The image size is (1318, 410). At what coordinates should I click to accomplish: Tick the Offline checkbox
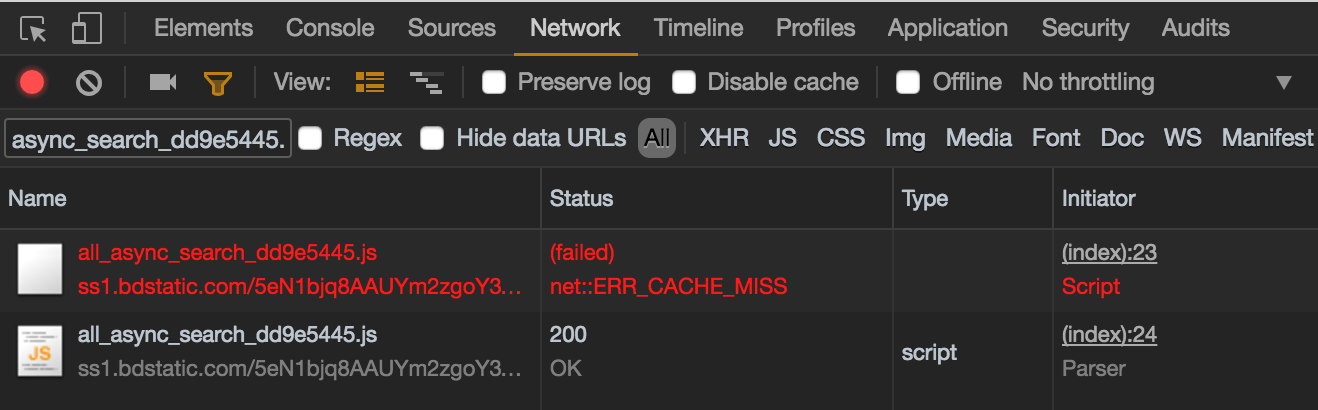[x=908, y=82]
